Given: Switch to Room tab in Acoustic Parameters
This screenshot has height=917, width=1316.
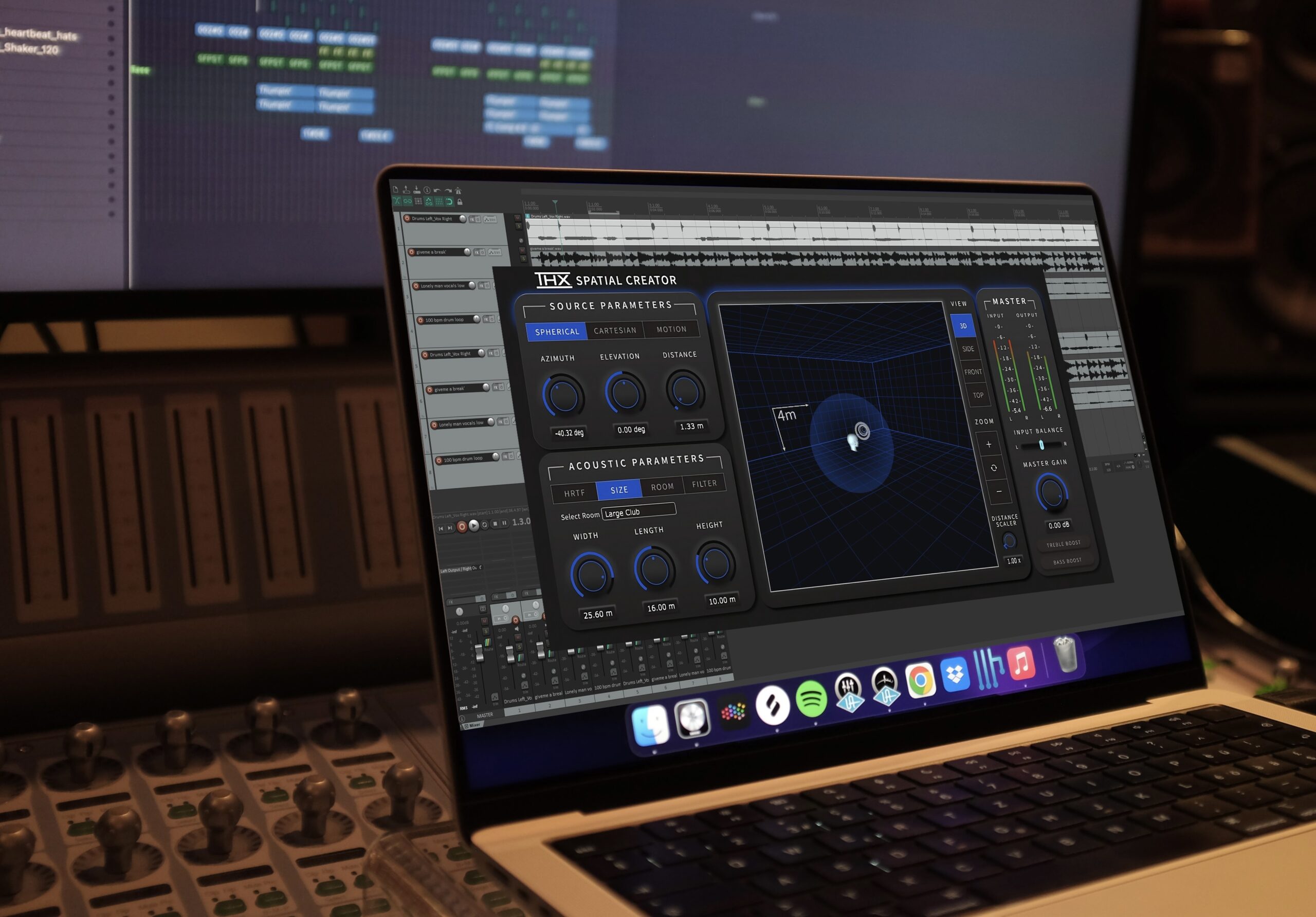Looking at the screenshot, I should [x=662, y=487].
